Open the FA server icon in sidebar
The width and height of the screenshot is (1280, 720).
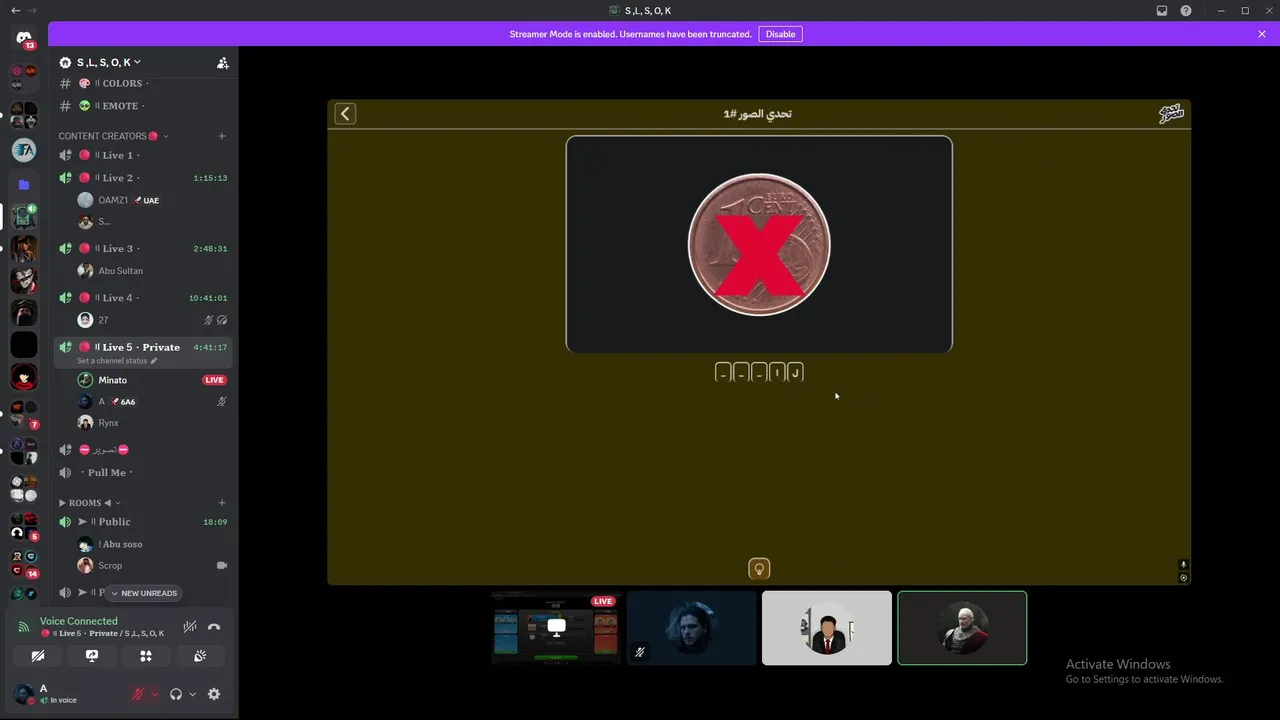click(x=24, y=150)
